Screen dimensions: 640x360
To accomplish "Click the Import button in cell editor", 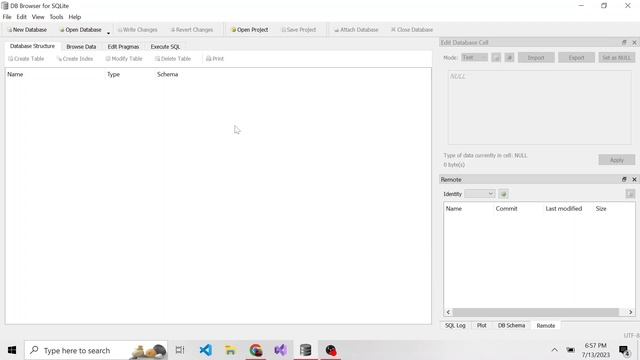I will pyautogui.click(x=536, y=58).
